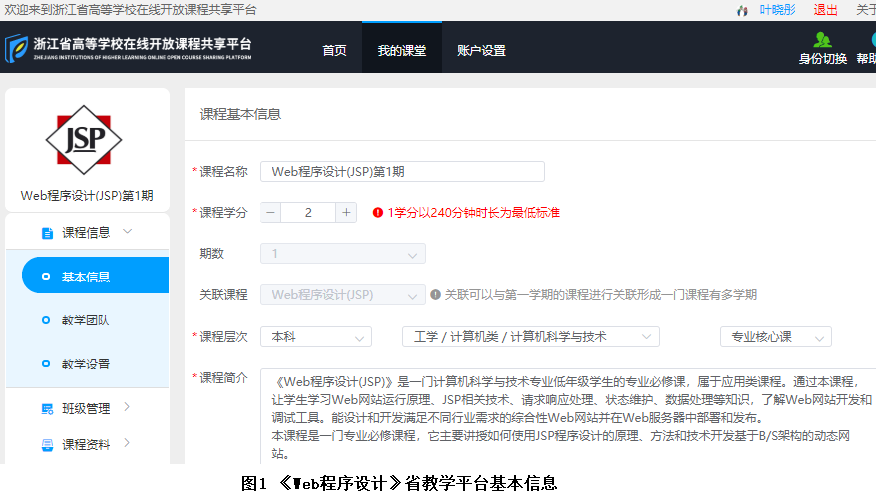Click the 课程资料 sidebar icon
Viewport: 876px width, 496px height.
46,444
